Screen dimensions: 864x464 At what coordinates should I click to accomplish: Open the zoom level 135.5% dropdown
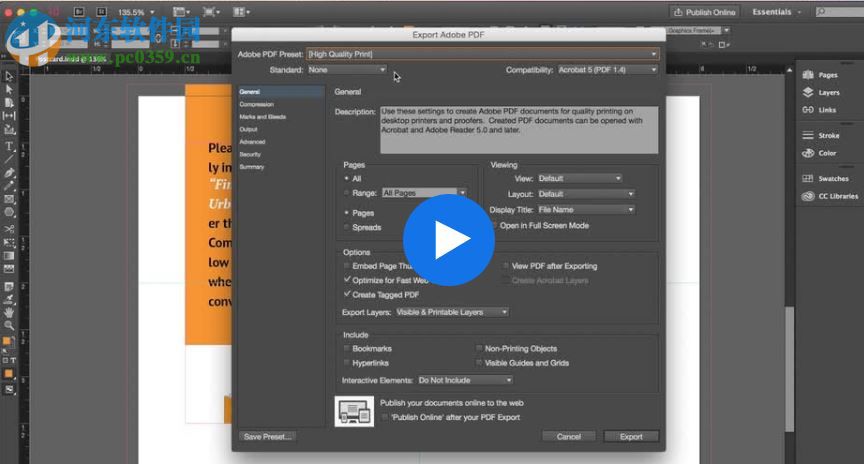pos(137,12)
